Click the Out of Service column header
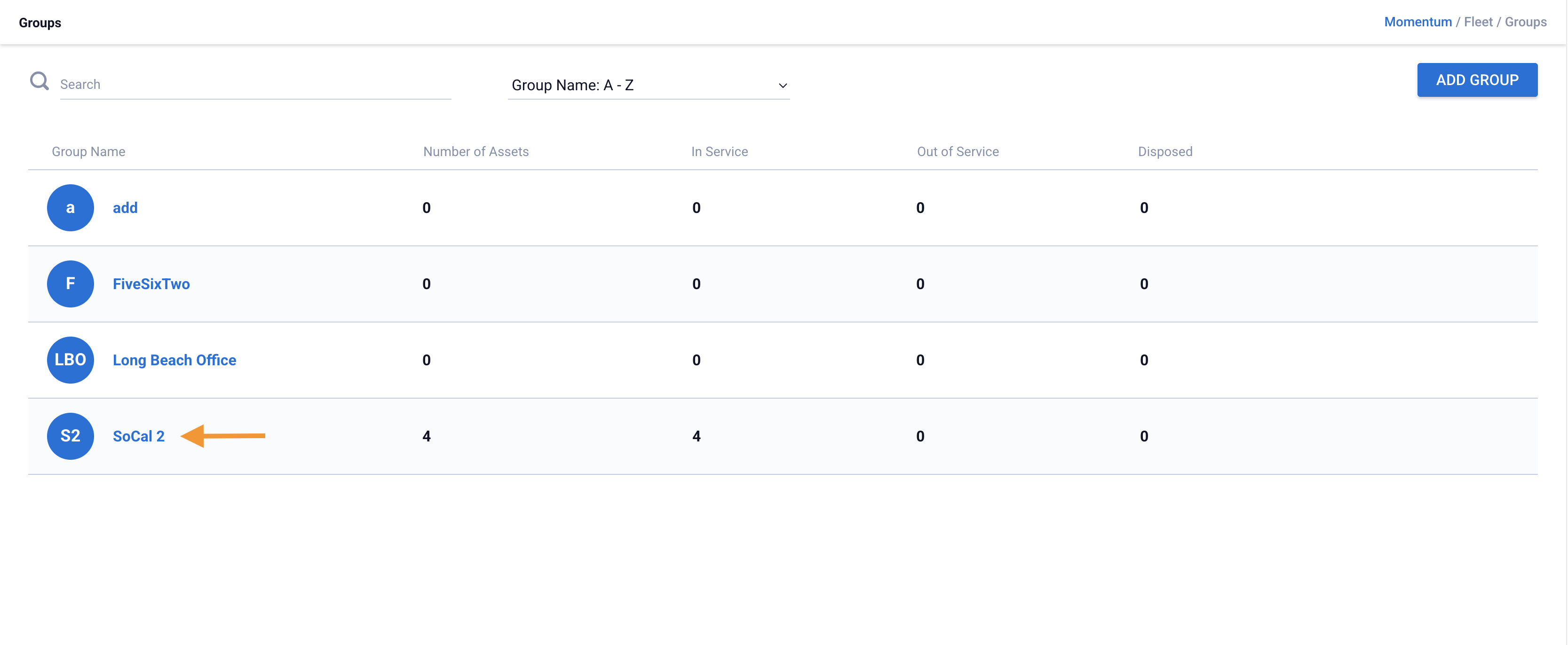Screen dimensions: 1568x645 coord(958,151)
